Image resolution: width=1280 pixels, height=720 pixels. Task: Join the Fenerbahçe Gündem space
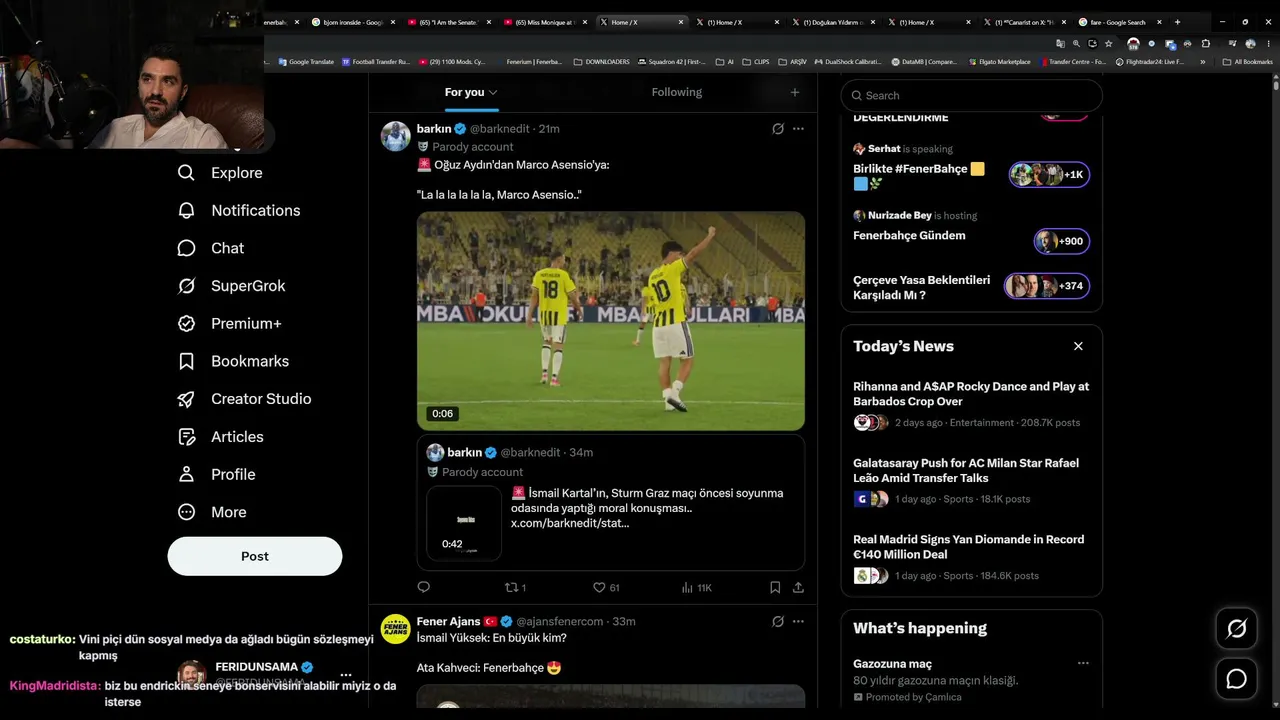coord(1061,241)
